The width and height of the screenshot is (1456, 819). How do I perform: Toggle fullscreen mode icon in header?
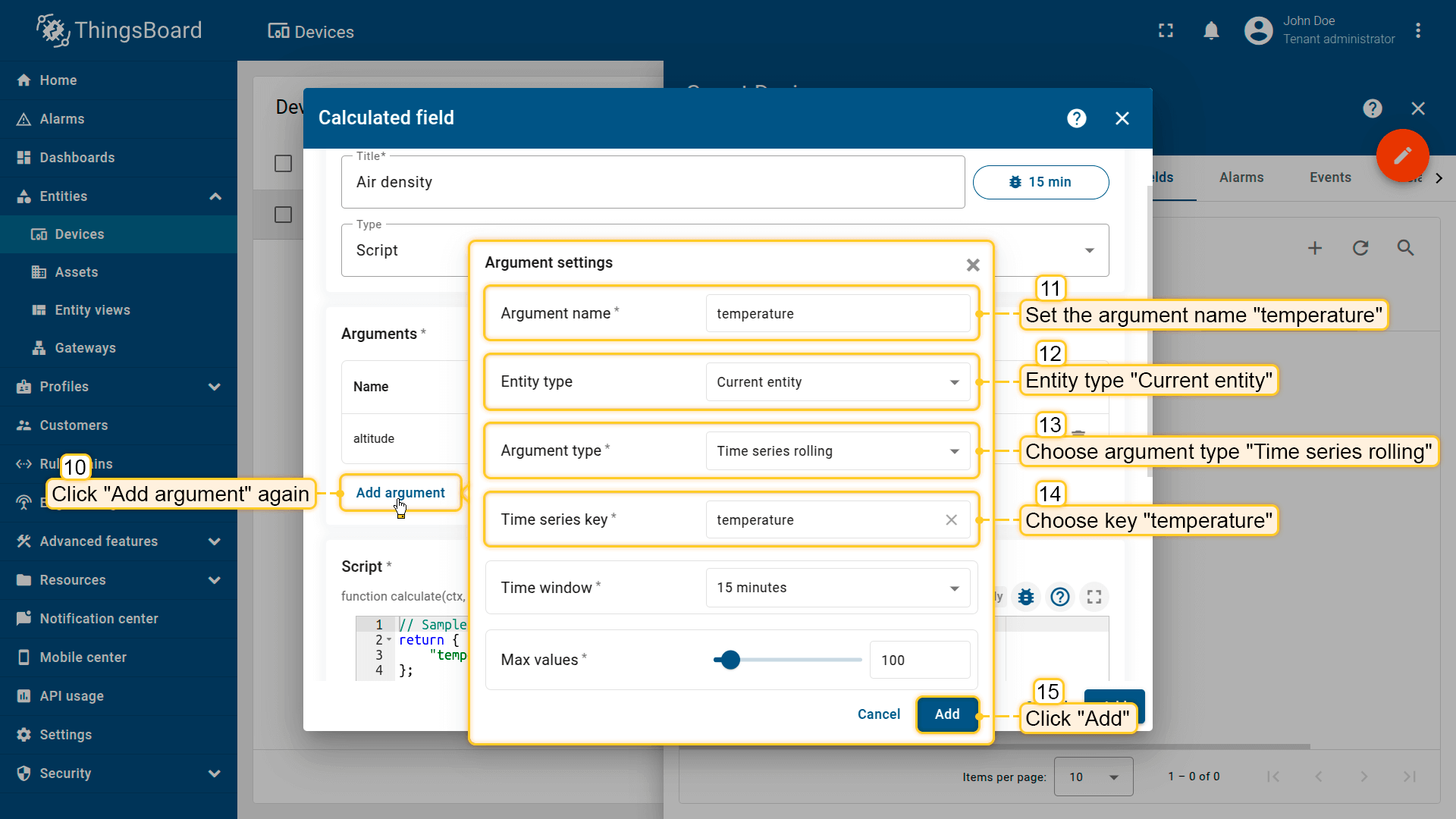click(x=1166, y=31)
